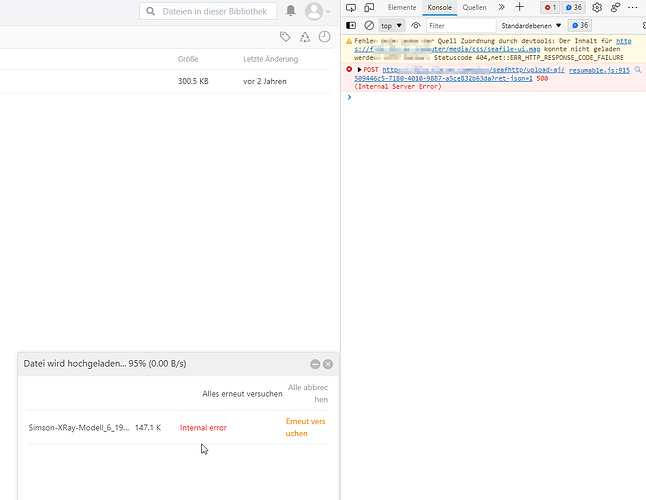
Task: Switch to the Quellen tab
Action: coord(474,7)
